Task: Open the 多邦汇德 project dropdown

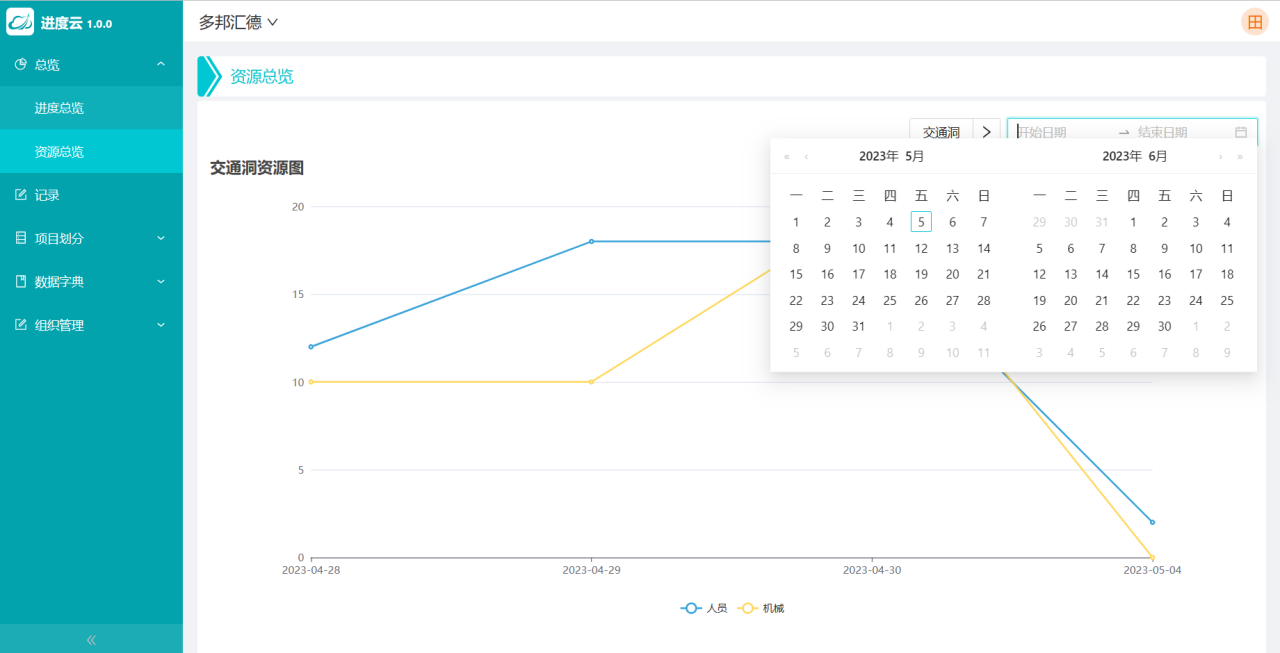Action: tap(238, 22)
